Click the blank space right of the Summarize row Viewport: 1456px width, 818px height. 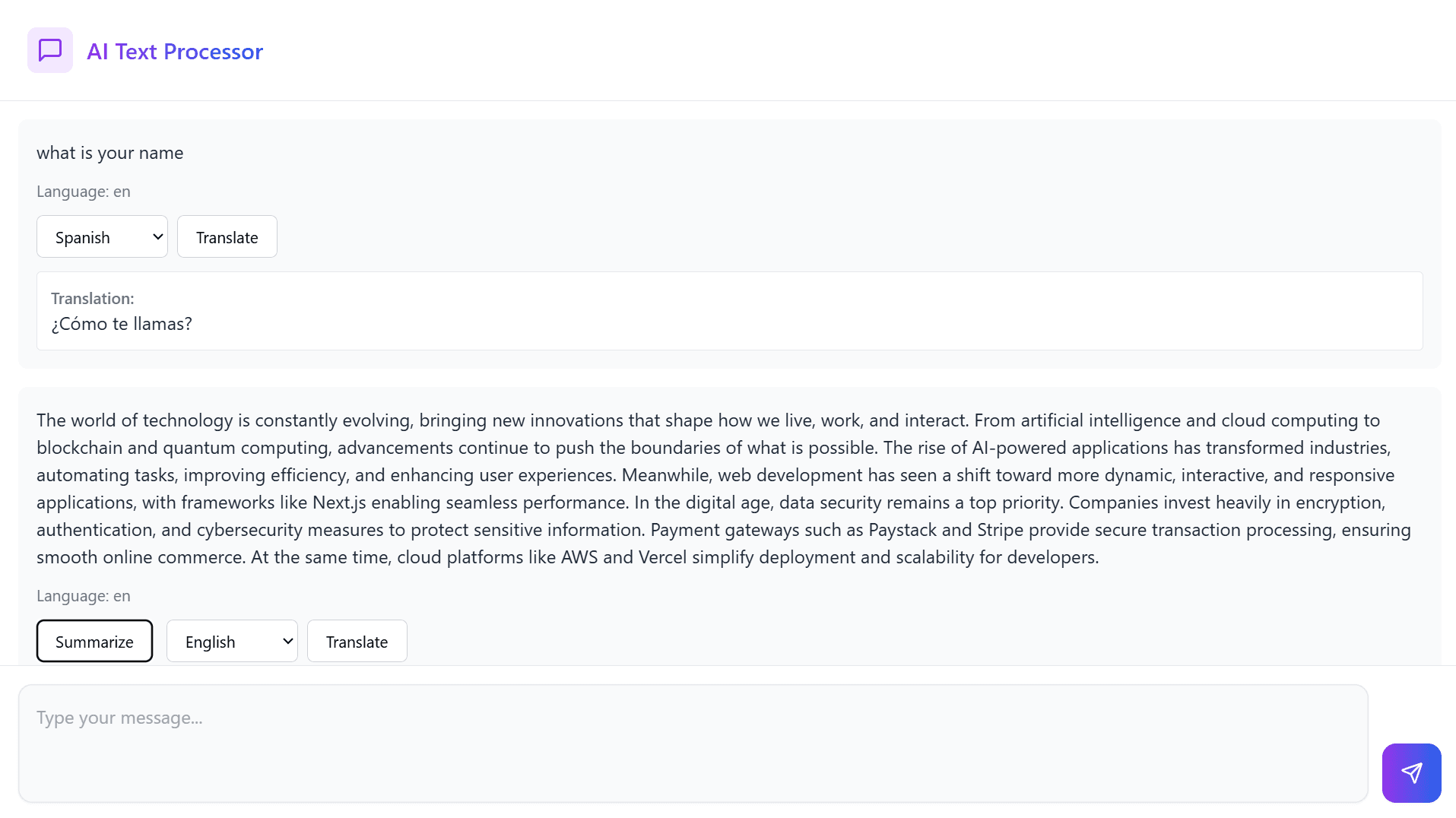pyautogui.click(x=912, y=641)
